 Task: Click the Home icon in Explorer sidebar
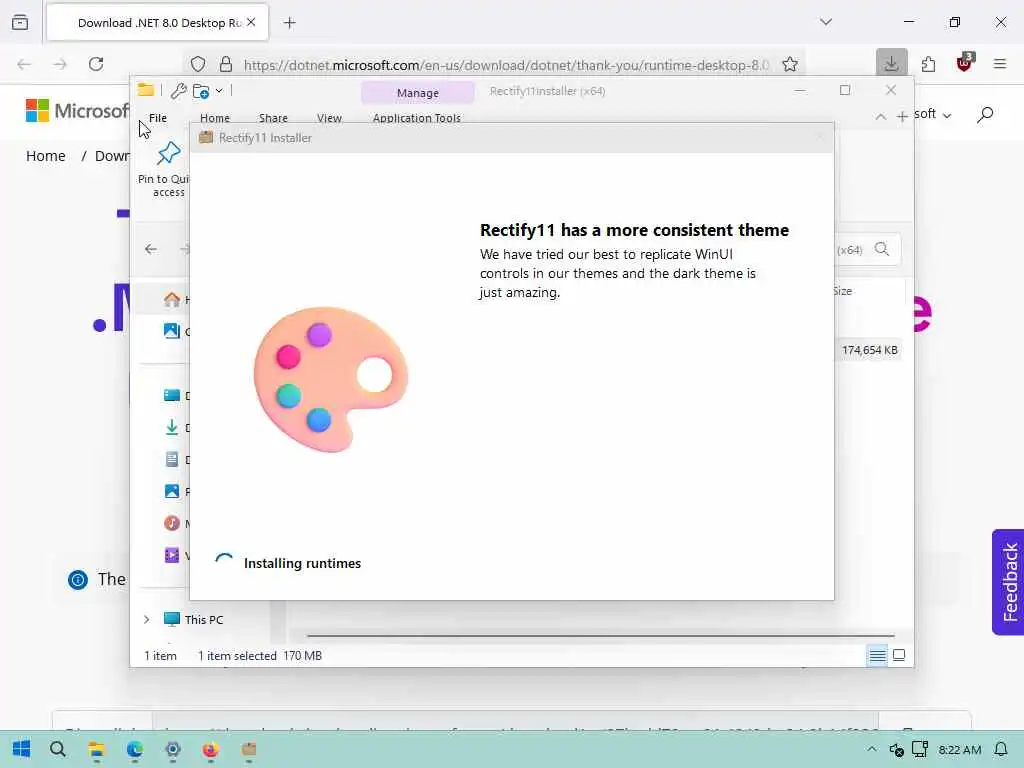172,300
